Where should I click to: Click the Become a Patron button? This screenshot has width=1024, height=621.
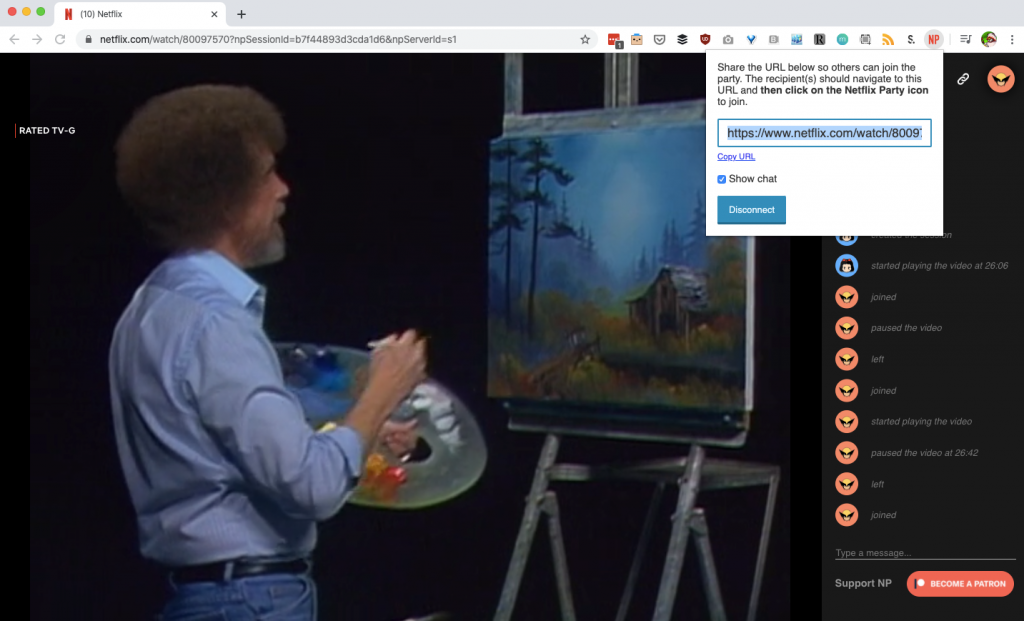960,584
